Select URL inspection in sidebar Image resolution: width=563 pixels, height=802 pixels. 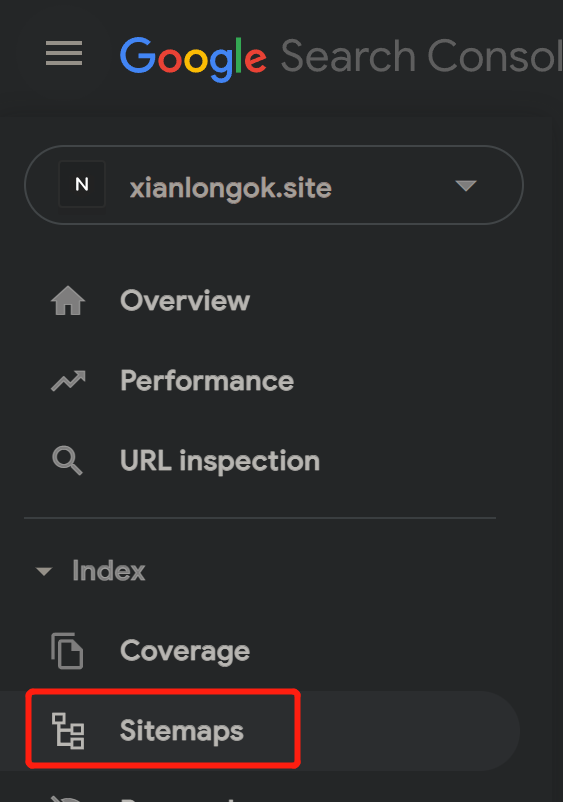(220, 462)
